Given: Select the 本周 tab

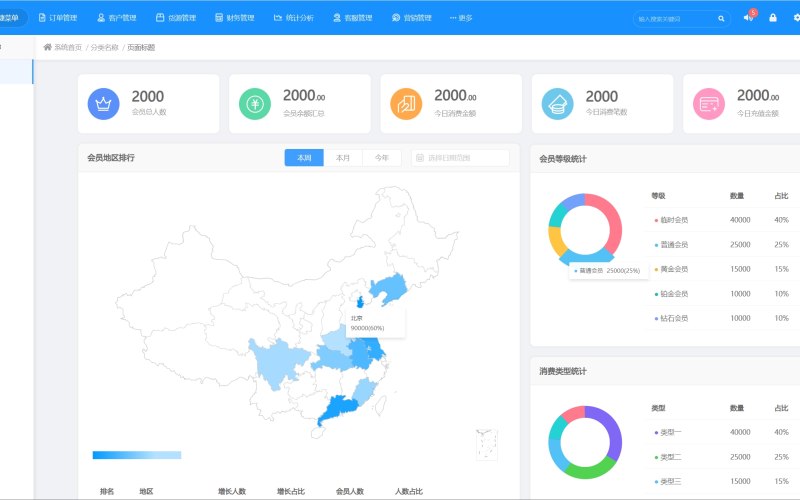Looking at the screenshot, I should pos(304,158).
